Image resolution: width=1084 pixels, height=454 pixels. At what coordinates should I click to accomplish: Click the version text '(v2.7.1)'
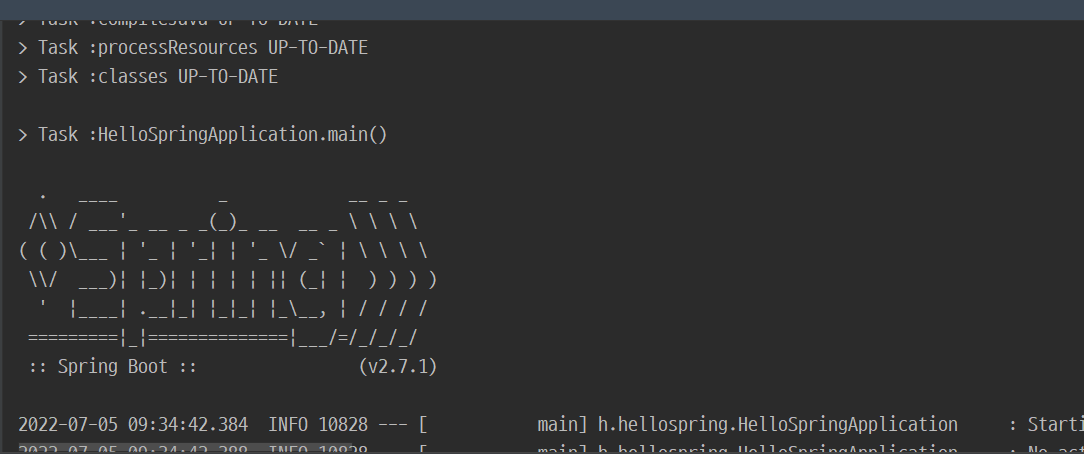pos(398,366)
